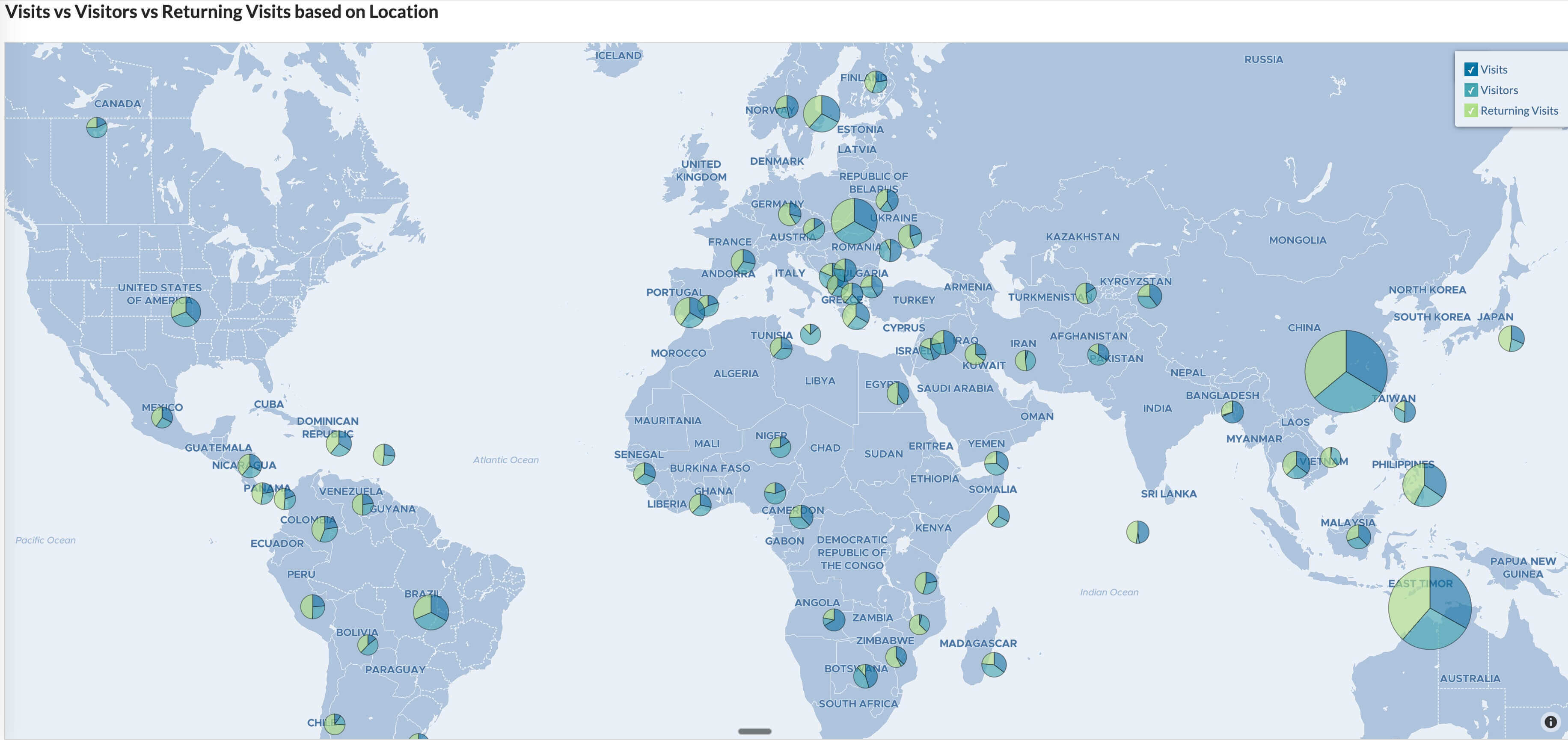Click the pie chart over Kyrgyzstan

pos(1150,296)
